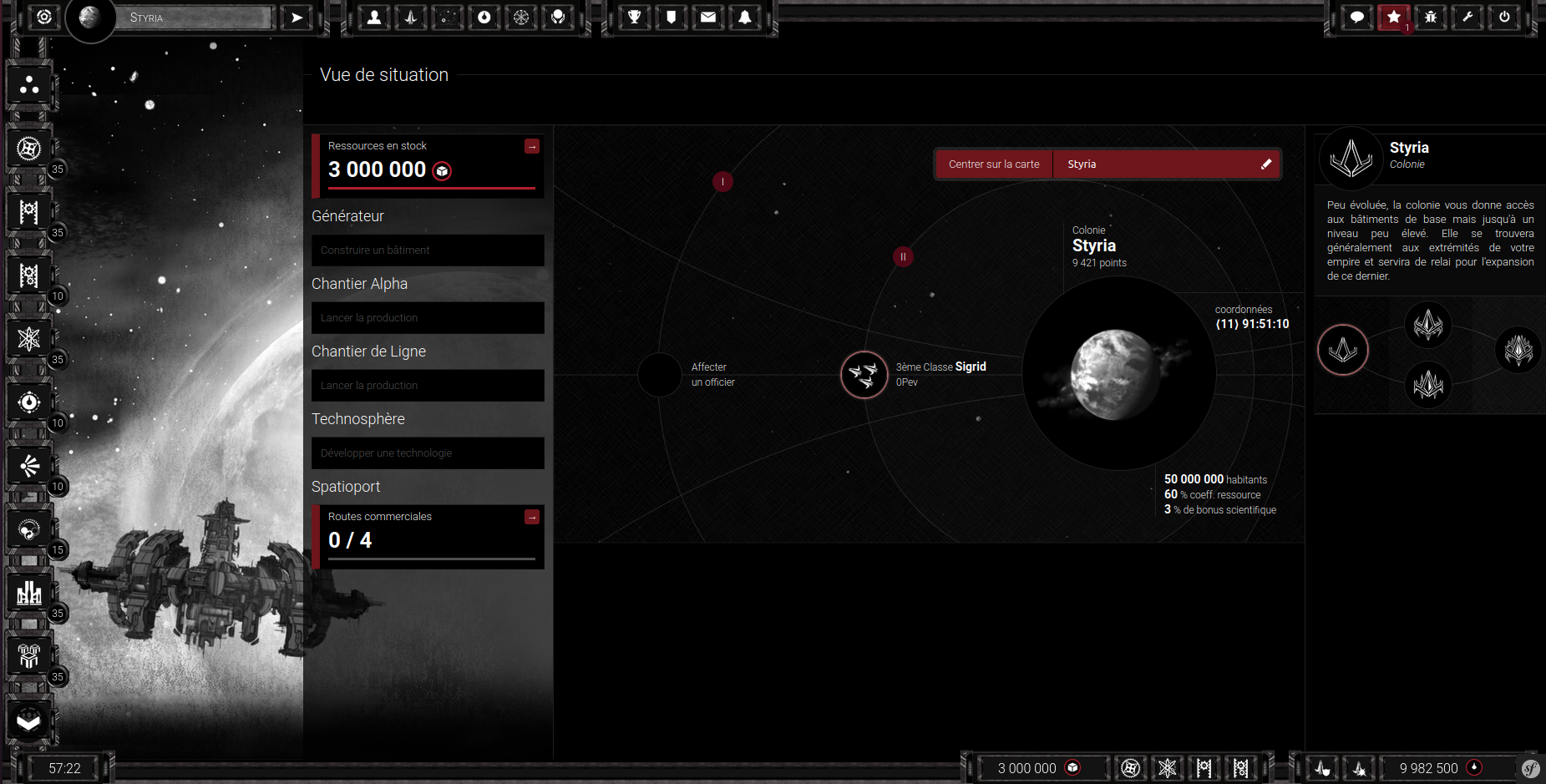Click the 3 000 000 resources counter in bottom bar

[x=1039, y=768]
